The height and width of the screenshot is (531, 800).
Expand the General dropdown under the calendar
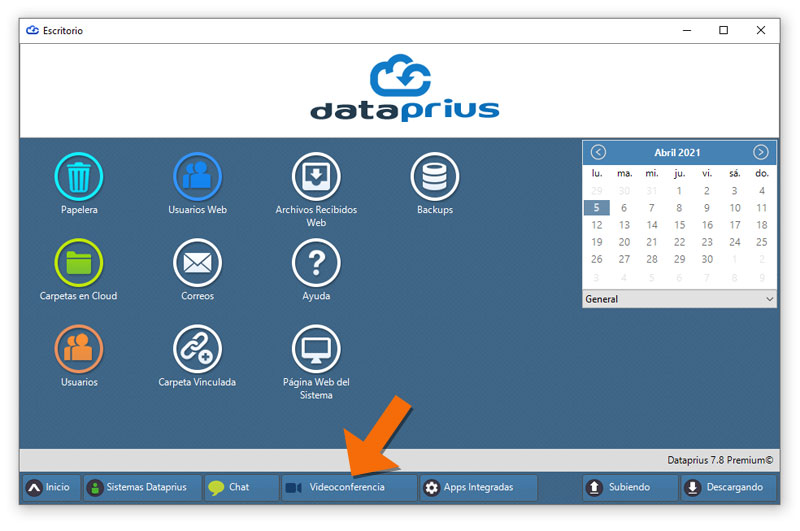(x=679, y=299)
